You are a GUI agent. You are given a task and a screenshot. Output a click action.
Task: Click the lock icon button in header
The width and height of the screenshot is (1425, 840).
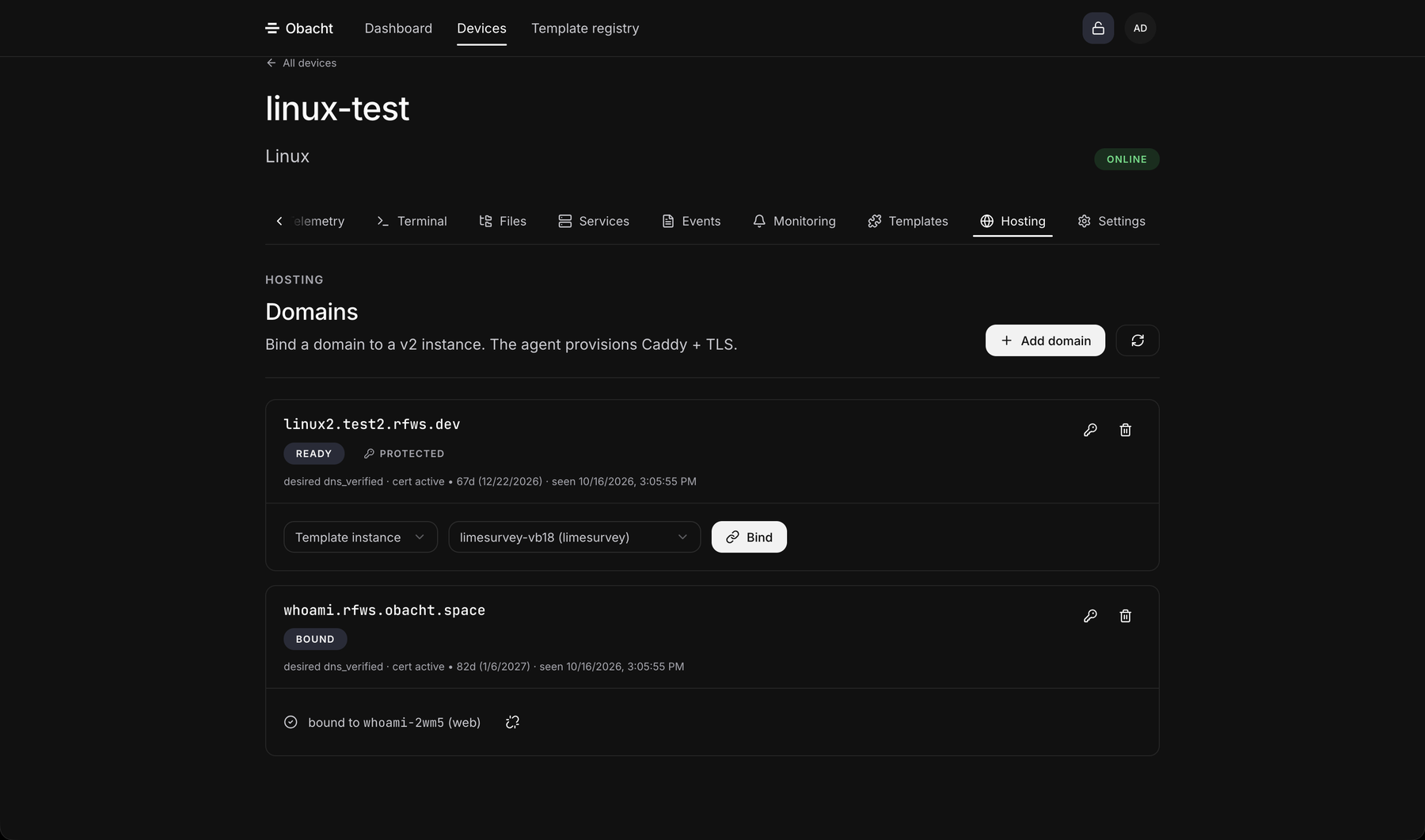point(1098,29)
